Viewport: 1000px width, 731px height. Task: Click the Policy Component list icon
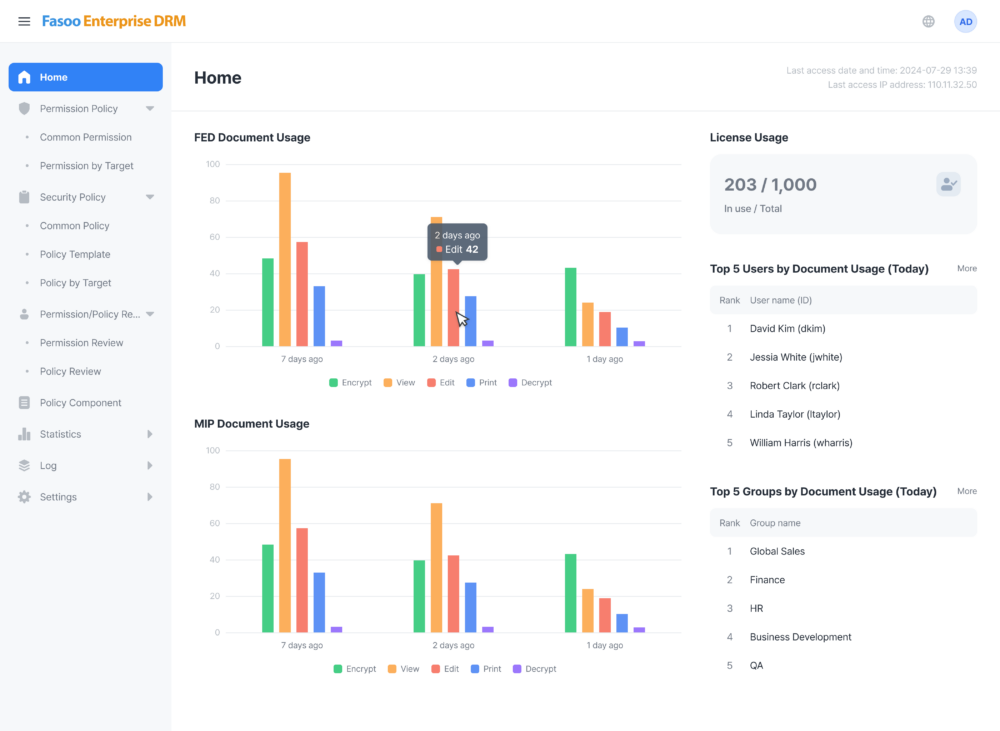point(24,402)
